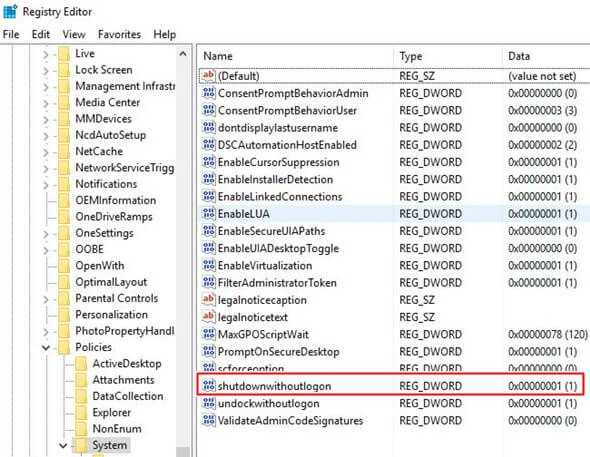Screen dimensions: 590x457
Task: Click the DWORD icon beside EnableLUA
Action: point(208,213)
